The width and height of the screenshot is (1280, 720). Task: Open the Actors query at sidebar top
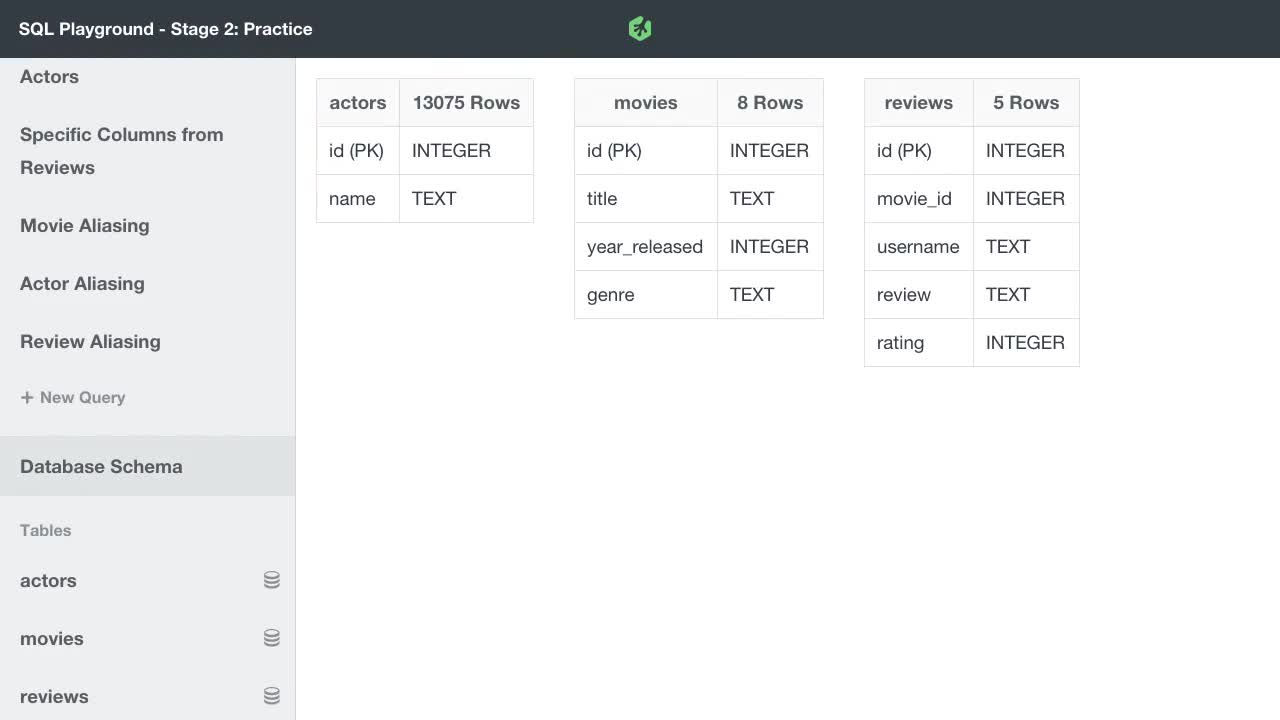[49, 77]
